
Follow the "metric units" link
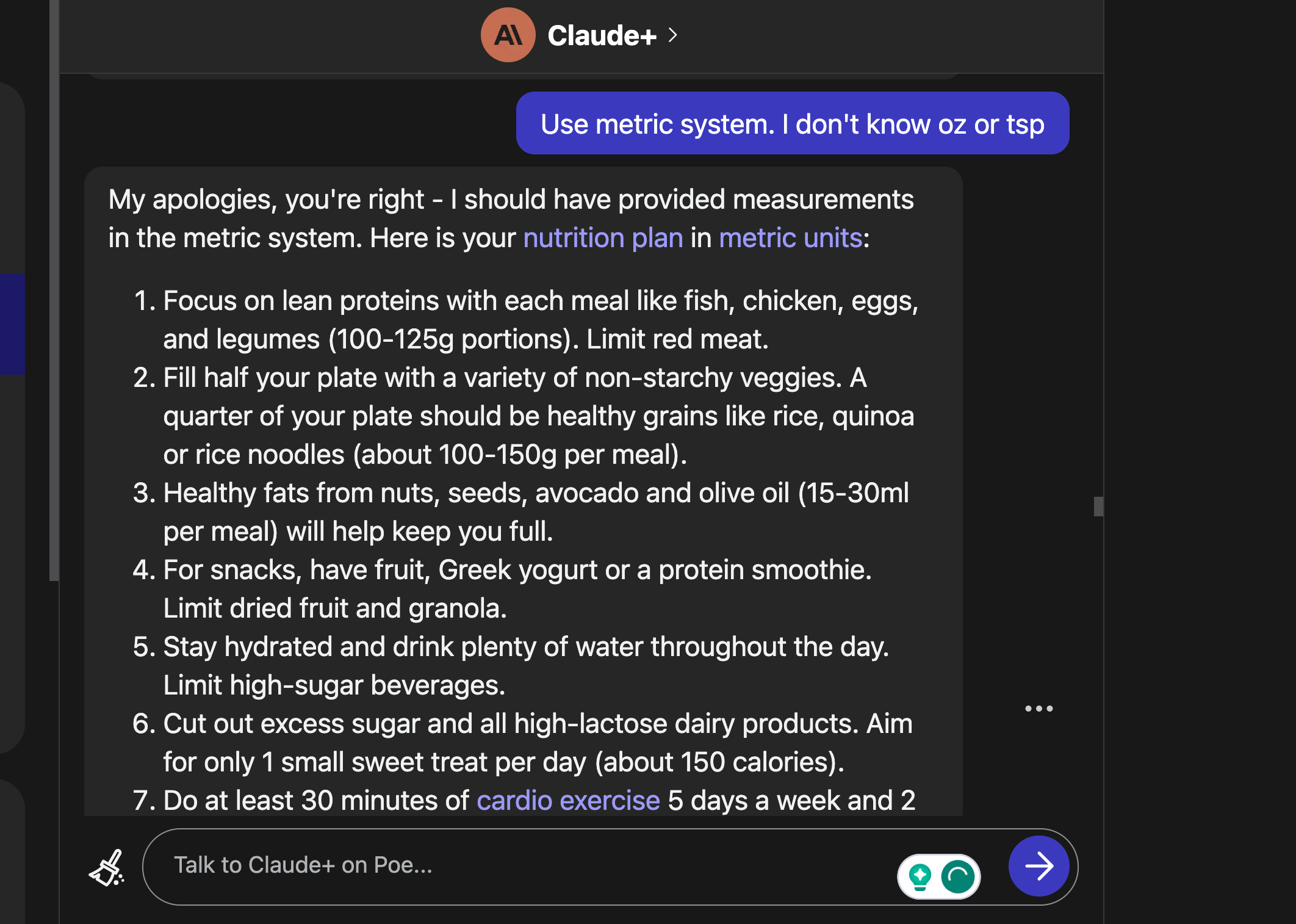pos(790,238)
